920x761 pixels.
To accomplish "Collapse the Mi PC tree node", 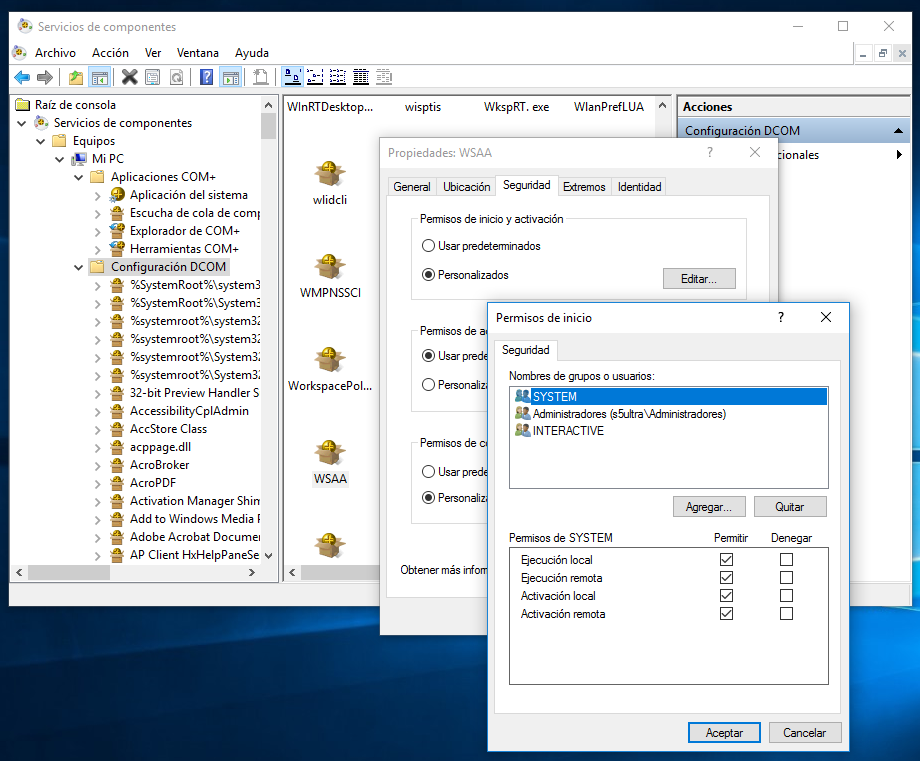I will [x=60, y=159].
